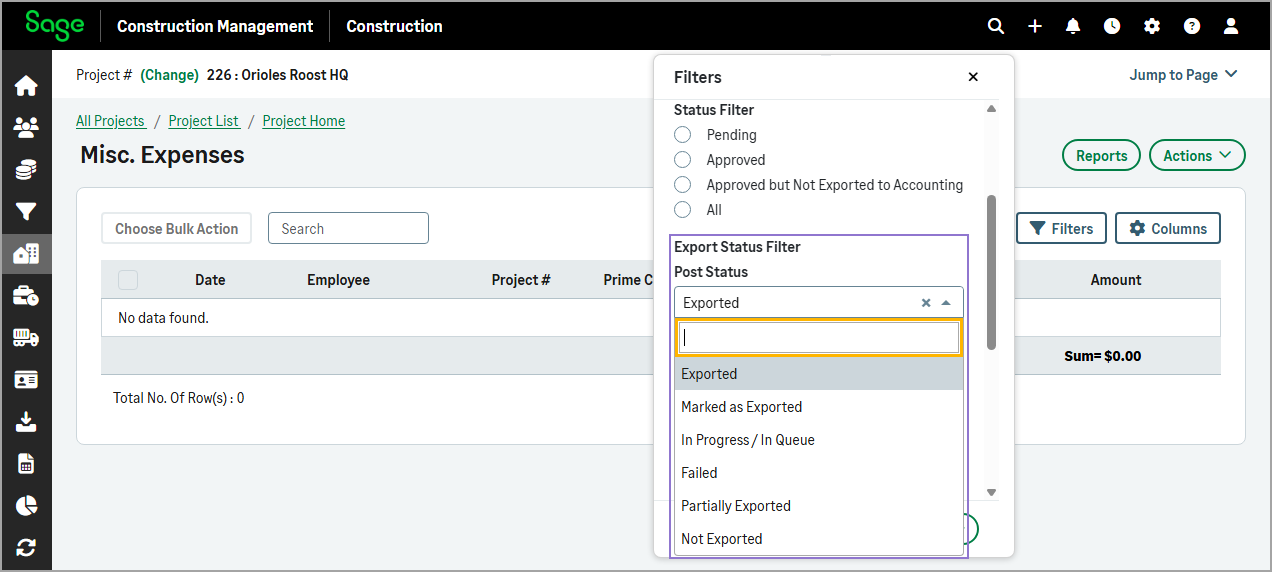The width and height of the screenshot is (1272, 572).
Task: Select Marked as Exported option
Action: pos(741,407)
